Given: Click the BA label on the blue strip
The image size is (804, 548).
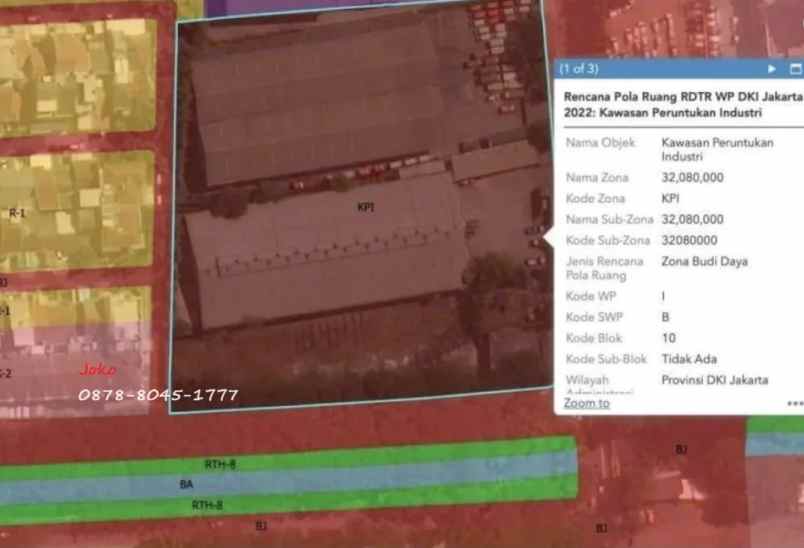Looking at the screenshot, I should pyautogui.click(x=186, y=484).
